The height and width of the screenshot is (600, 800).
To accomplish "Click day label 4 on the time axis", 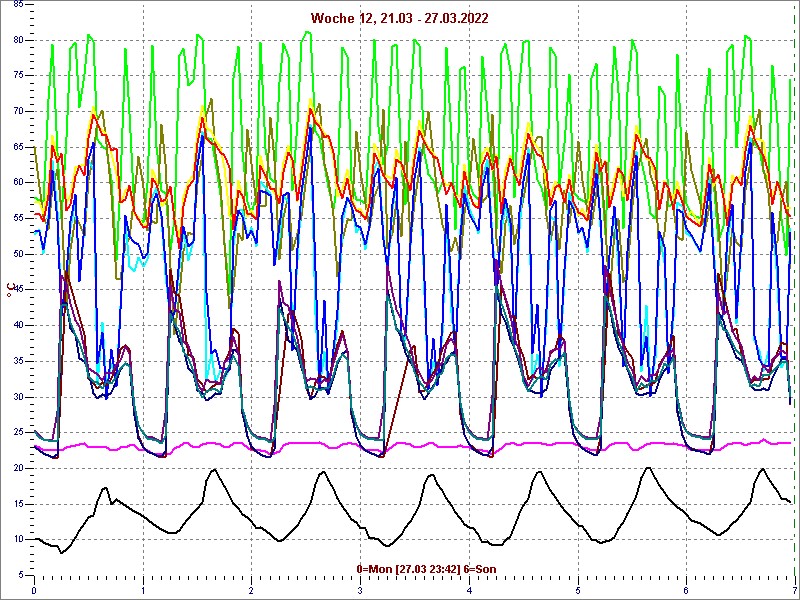I will 469,592.
